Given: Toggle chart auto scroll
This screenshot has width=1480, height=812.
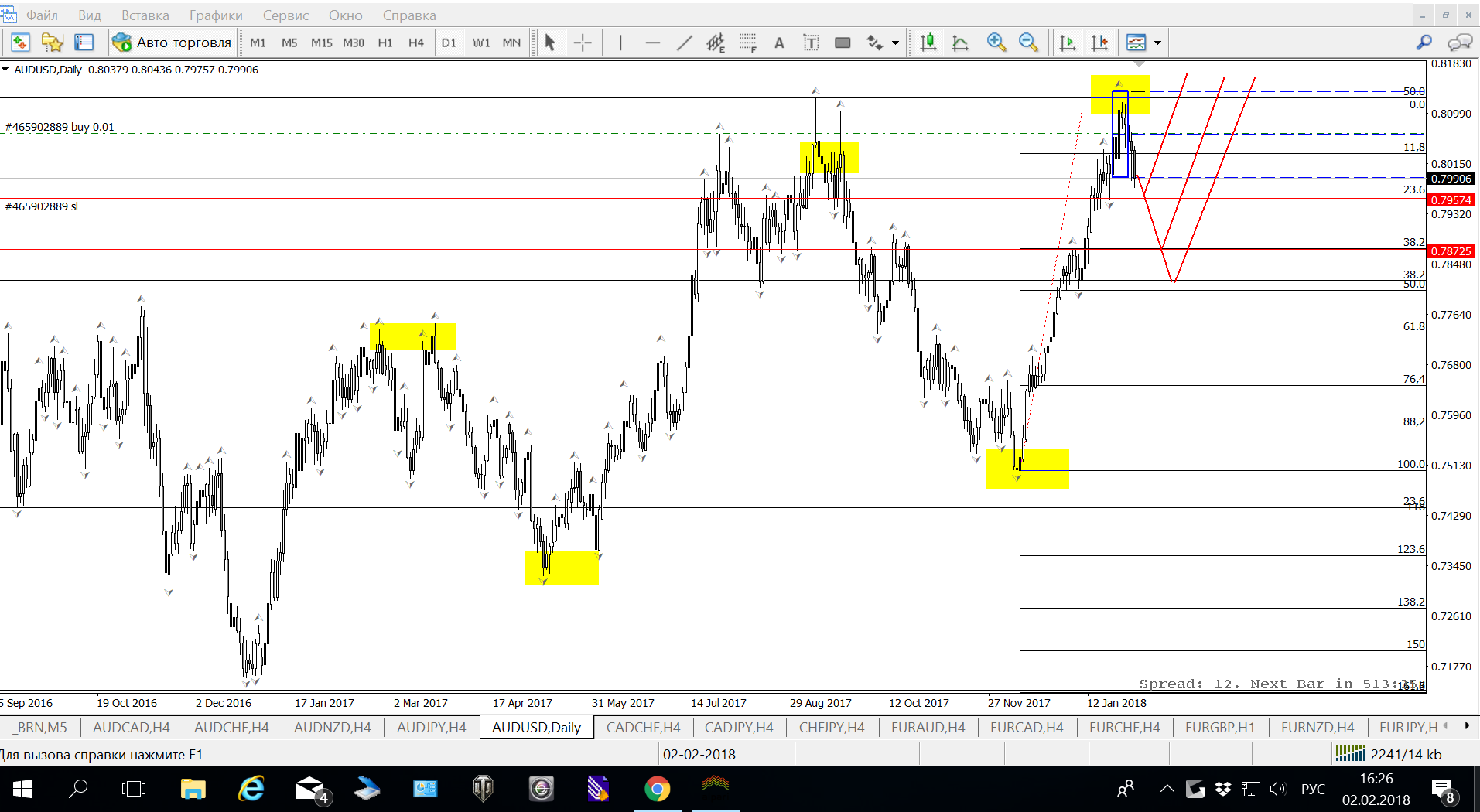Looking at the screenshot, I should click(x=1068, y=43).
